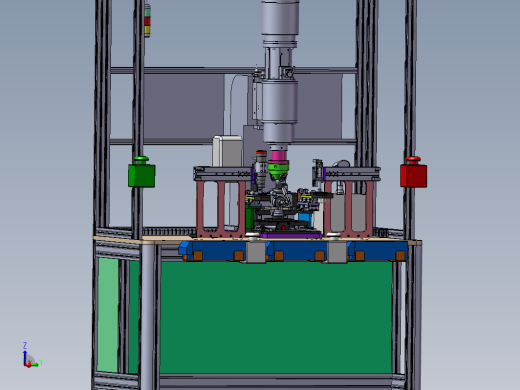The image size is (520, 390).
Task: Select the green mushroom push button box
Action: click(142, 172)
